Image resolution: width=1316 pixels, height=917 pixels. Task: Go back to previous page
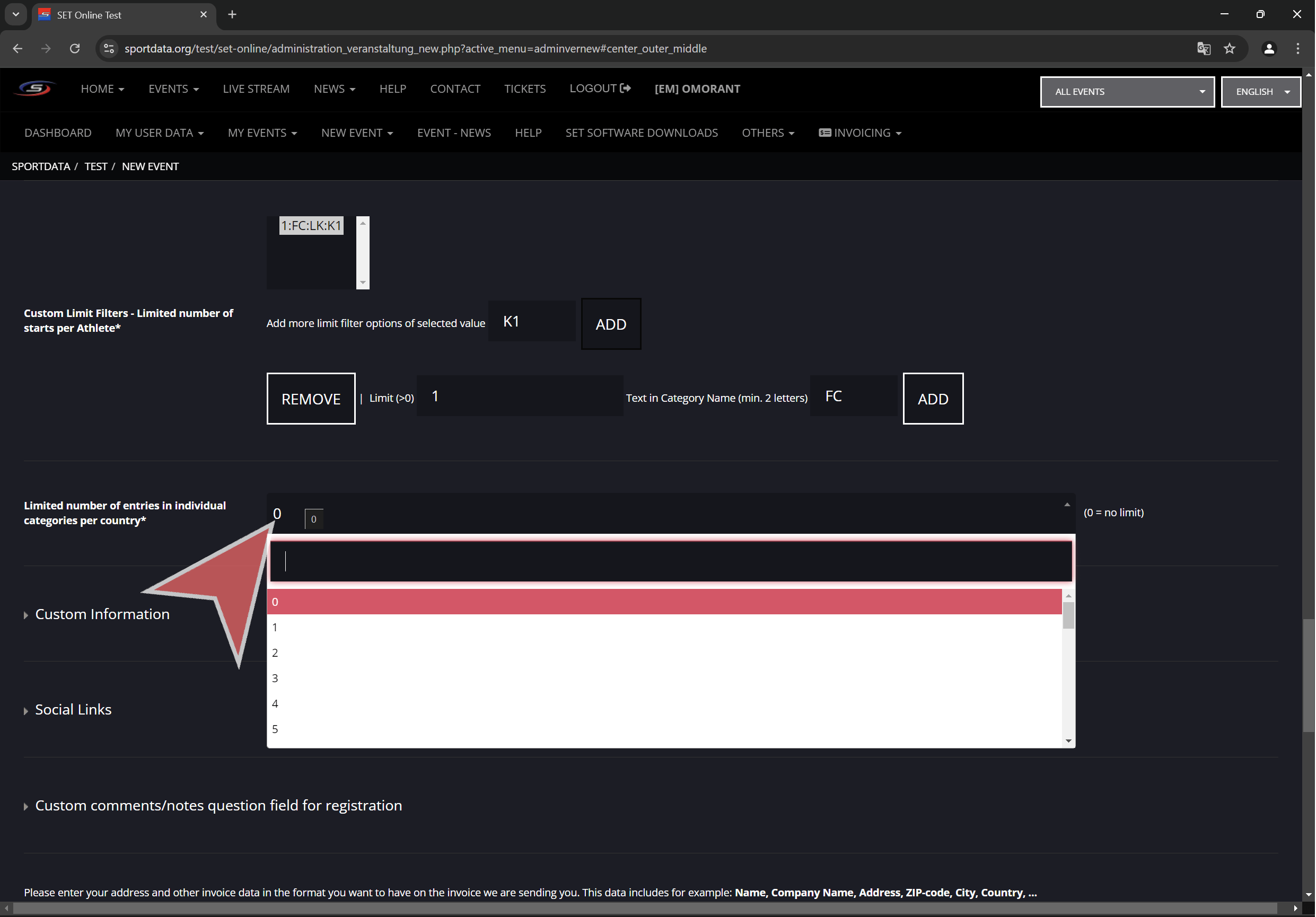click(18, 49)
